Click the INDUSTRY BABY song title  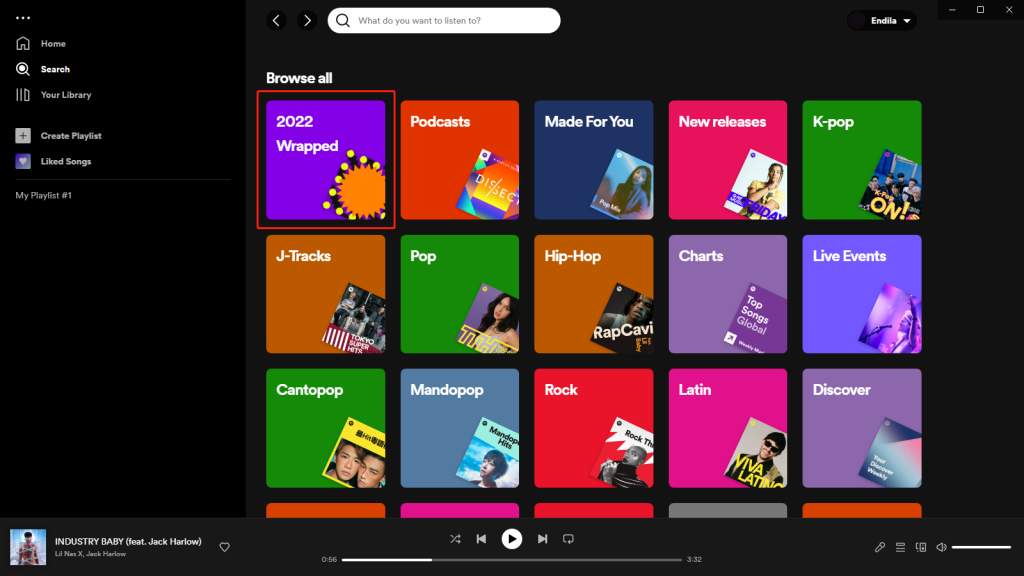tap(128, 541)
